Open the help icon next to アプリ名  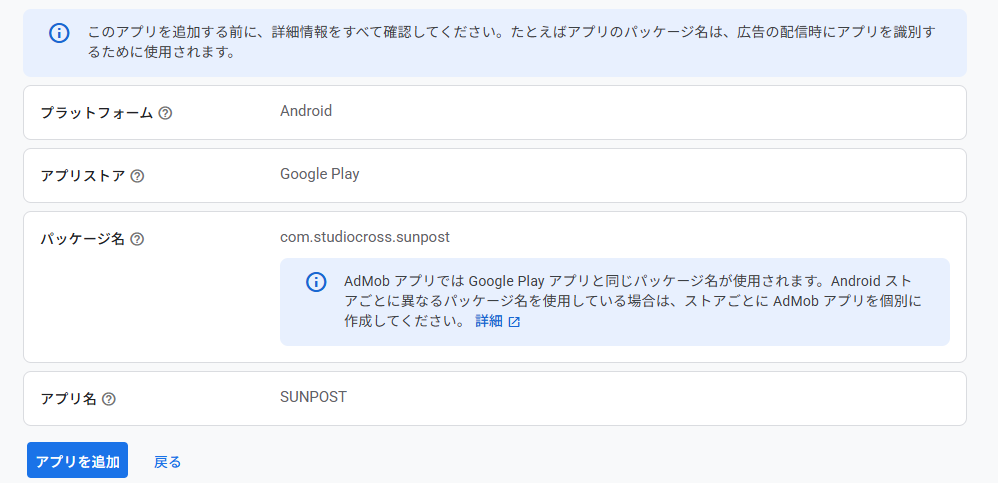[x=109, y=399]
